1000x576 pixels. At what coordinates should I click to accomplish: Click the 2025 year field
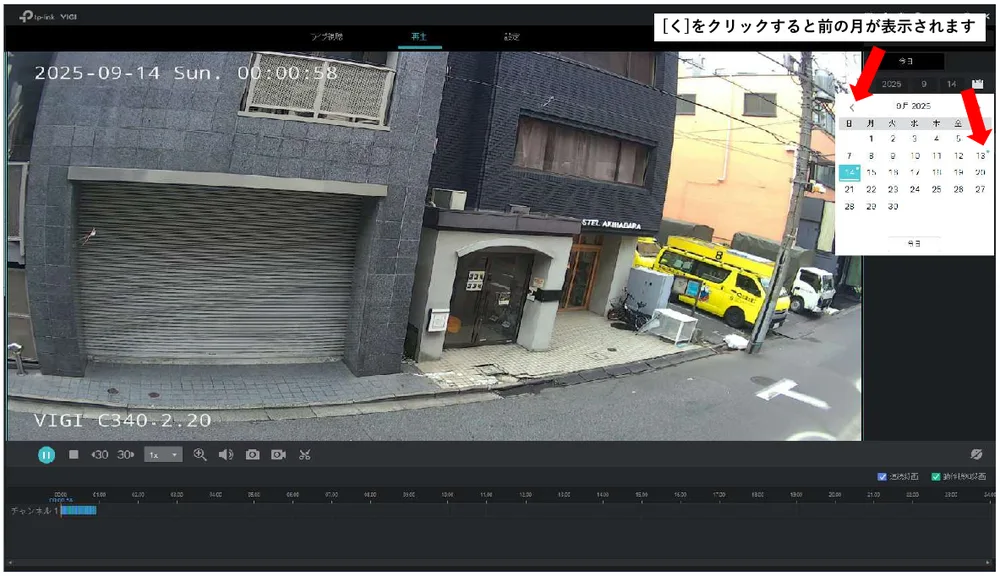point(891,84)
